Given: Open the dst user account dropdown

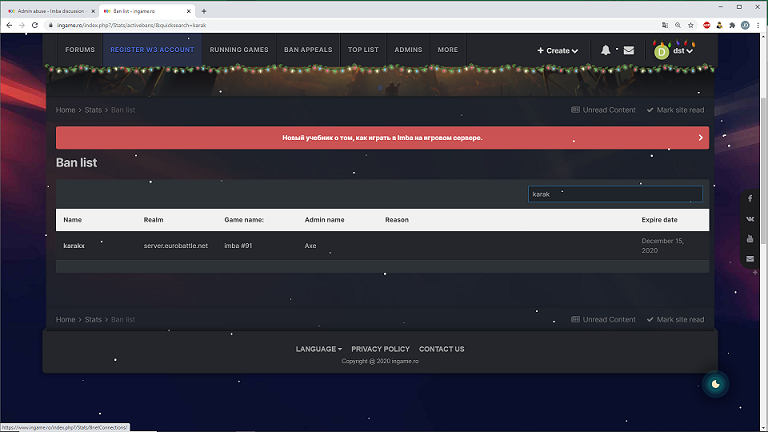Looking at the screenshot, I should pos(674,49).
